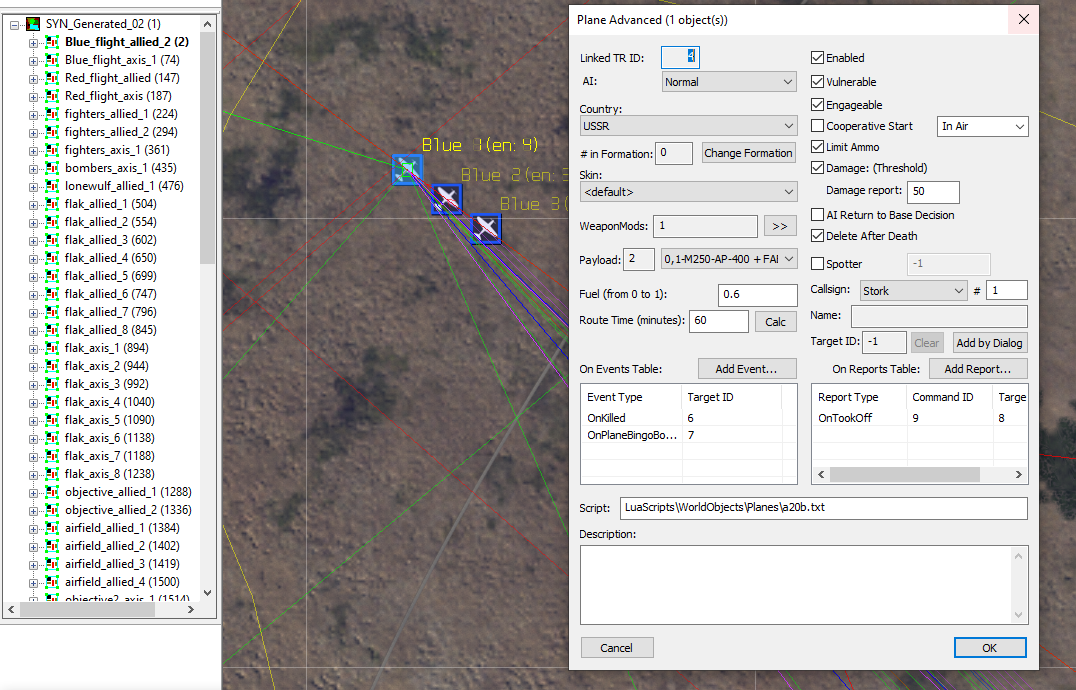Click the group icon beside bombers_axis_1
The width and height of the screenshot is (1076, 690).
click(x=52, y=168)
